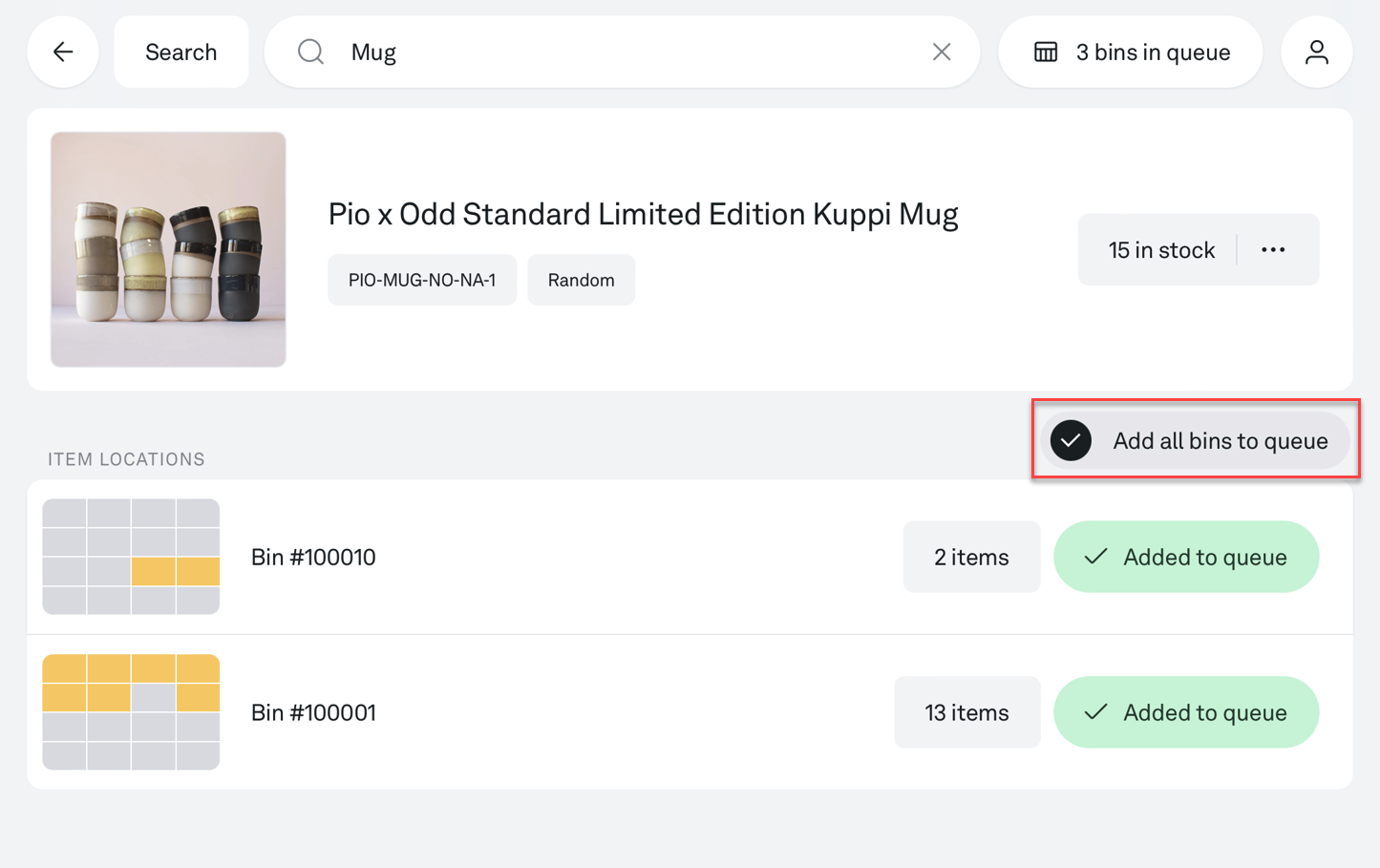The image size is (1380, 868).
Task: Toggle Added to queue for Bin #100010
Action: 1186,557
